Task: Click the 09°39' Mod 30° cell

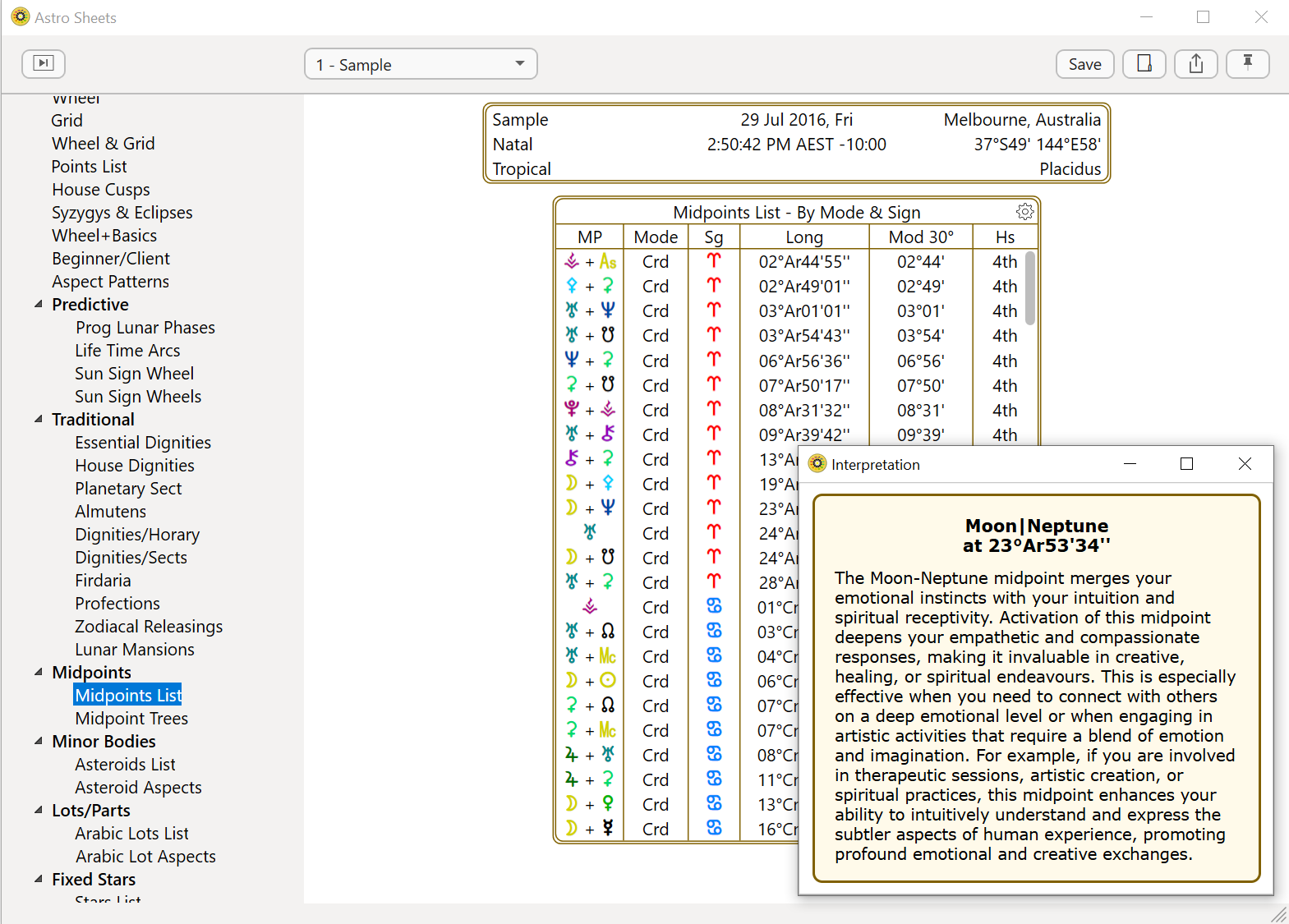Action: pyautogui.click(x=921, y=434)
